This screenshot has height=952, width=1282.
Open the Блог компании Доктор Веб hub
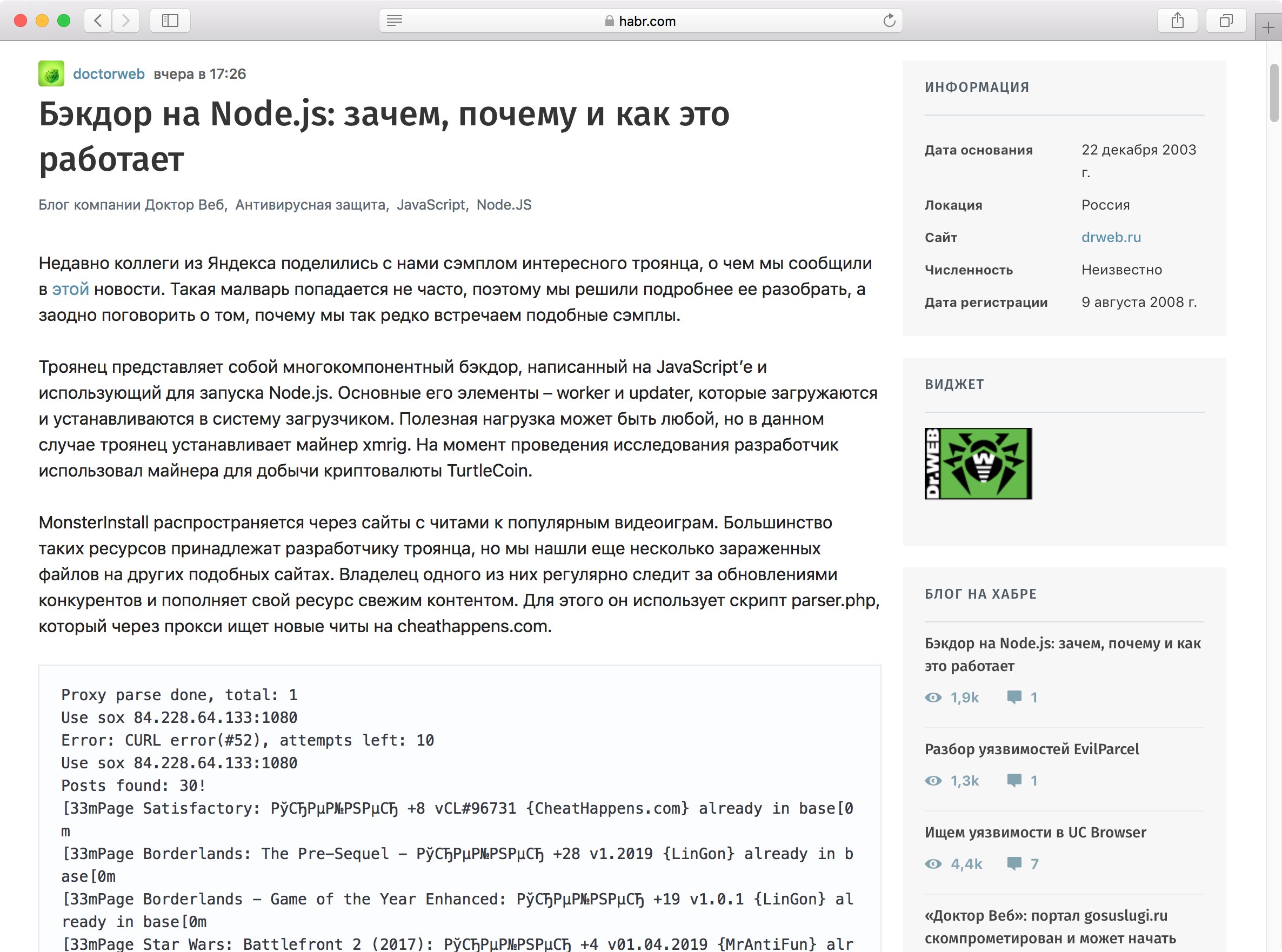point(131,205)
